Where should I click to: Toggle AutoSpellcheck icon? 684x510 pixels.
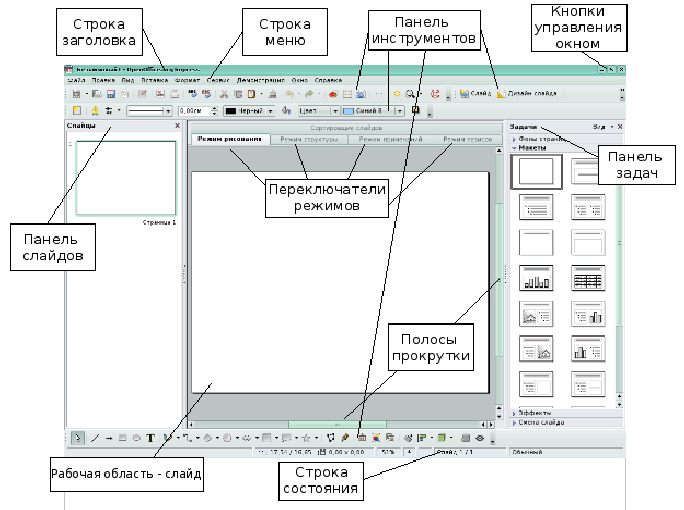point(206,94)
